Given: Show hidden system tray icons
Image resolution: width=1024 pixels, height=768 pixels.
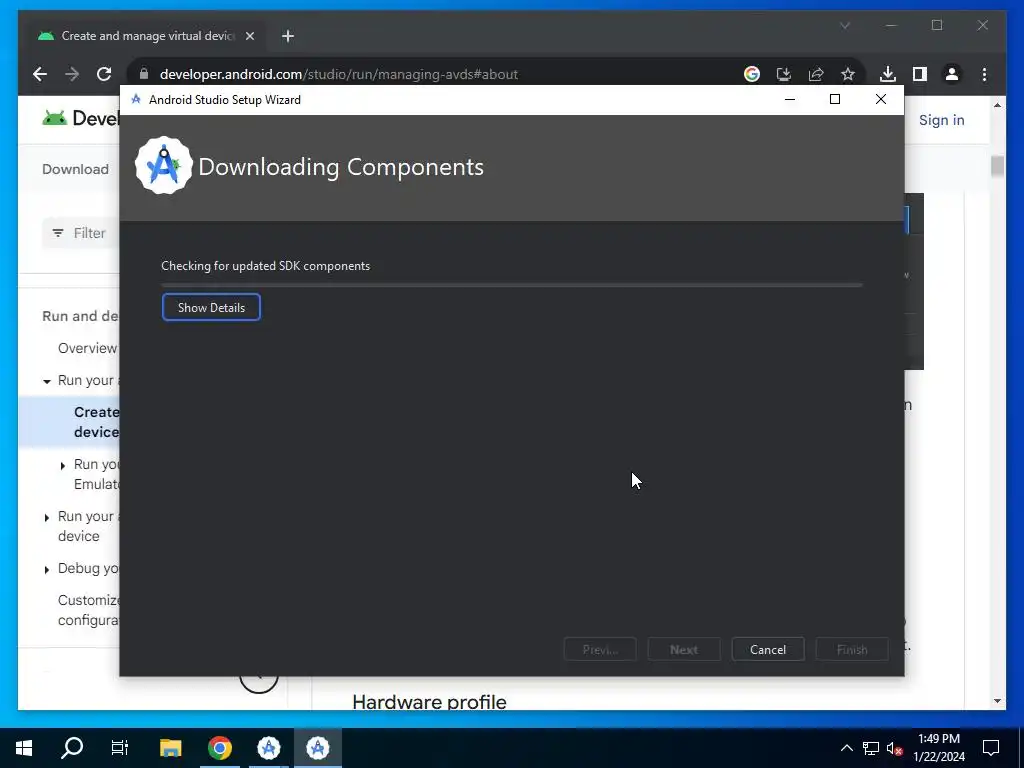Looking at the screenshot, I should pyautogui.click(x=846, y=748).
